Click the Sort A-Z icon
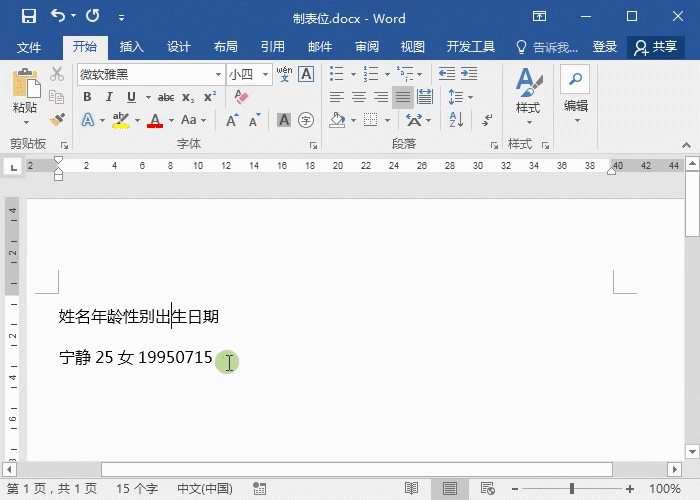Viewport: 700px width, 500px height. pos(456,120)
